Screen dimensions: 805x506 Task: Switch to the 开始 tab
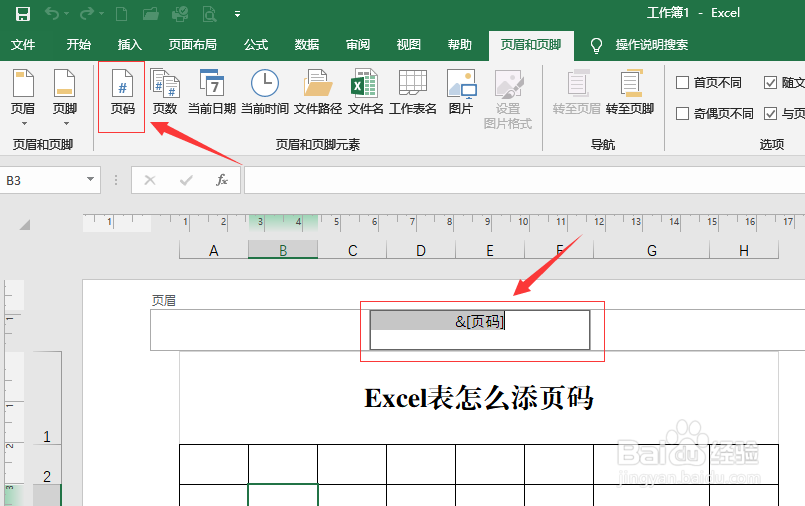click(x=79, y=45)
